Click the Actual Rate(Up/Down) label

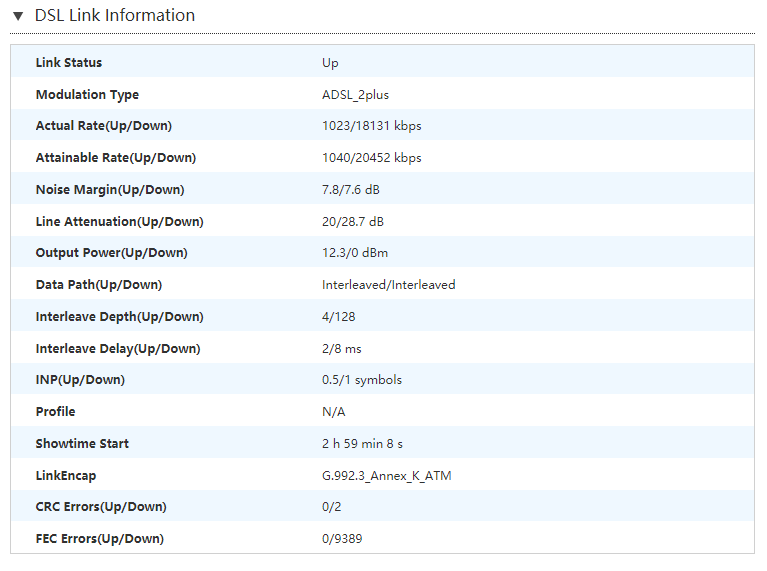(x=103, y=126)
